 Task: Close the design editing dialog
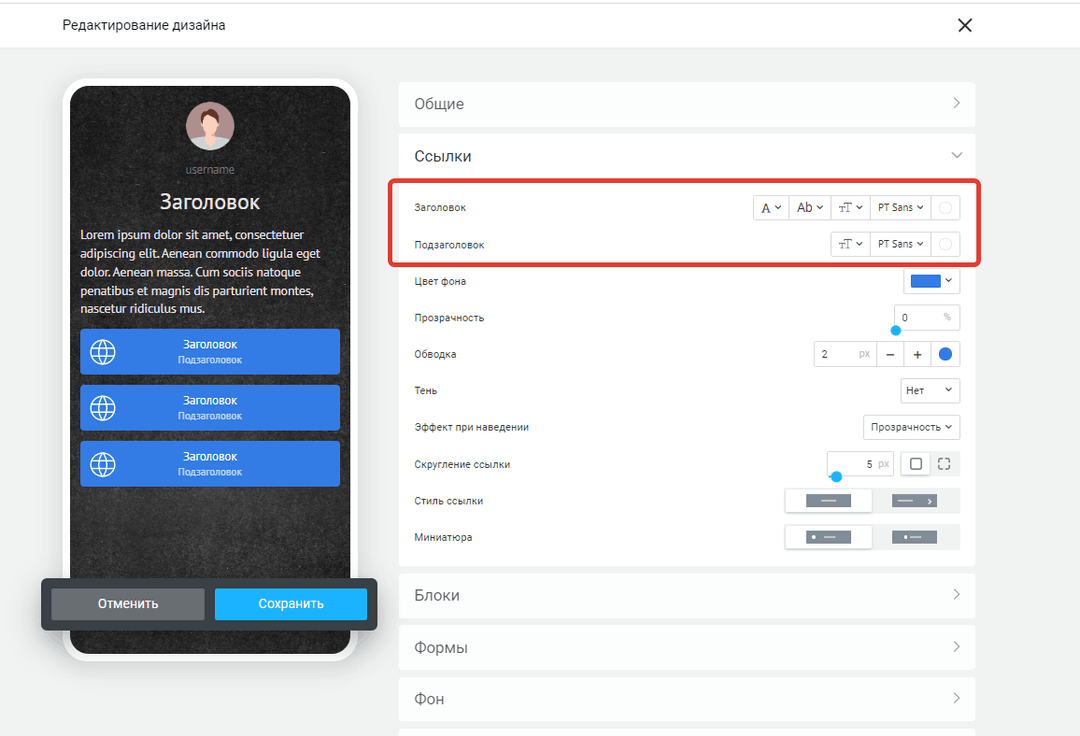[964, 25]
